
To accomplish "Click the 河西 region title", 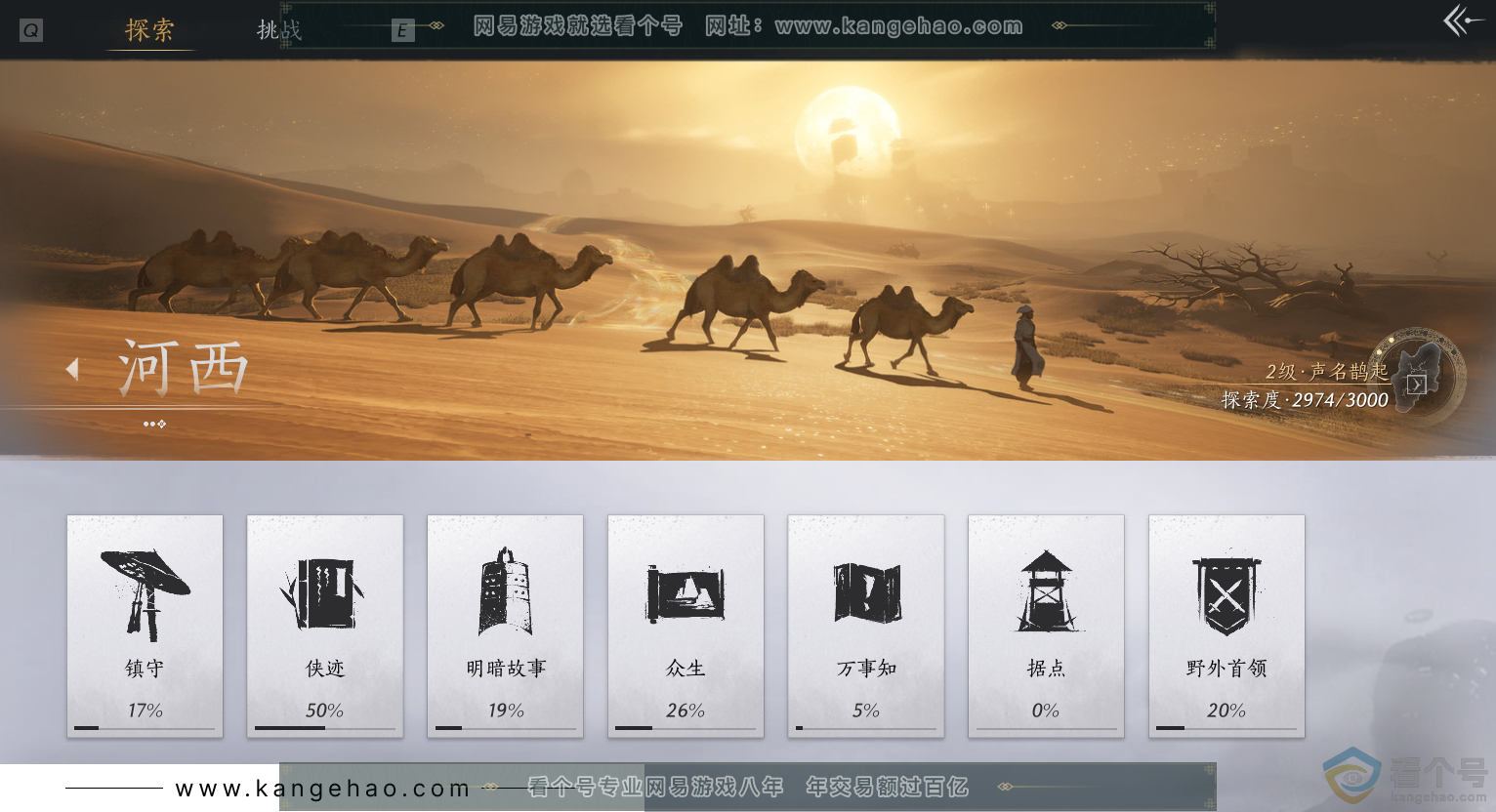I will pos(184,369).
